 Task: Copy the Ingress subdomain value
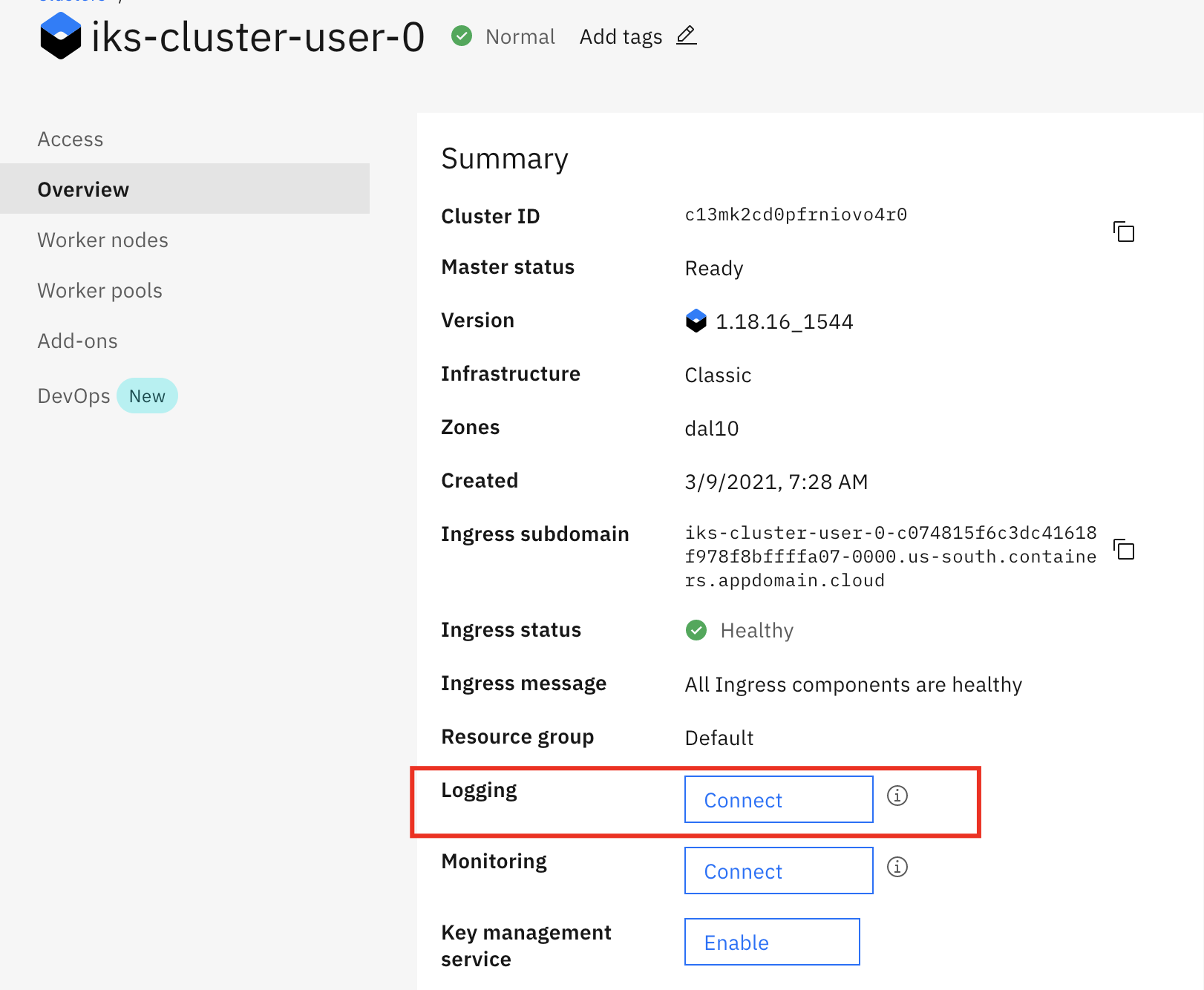(x=1124, y=549)
